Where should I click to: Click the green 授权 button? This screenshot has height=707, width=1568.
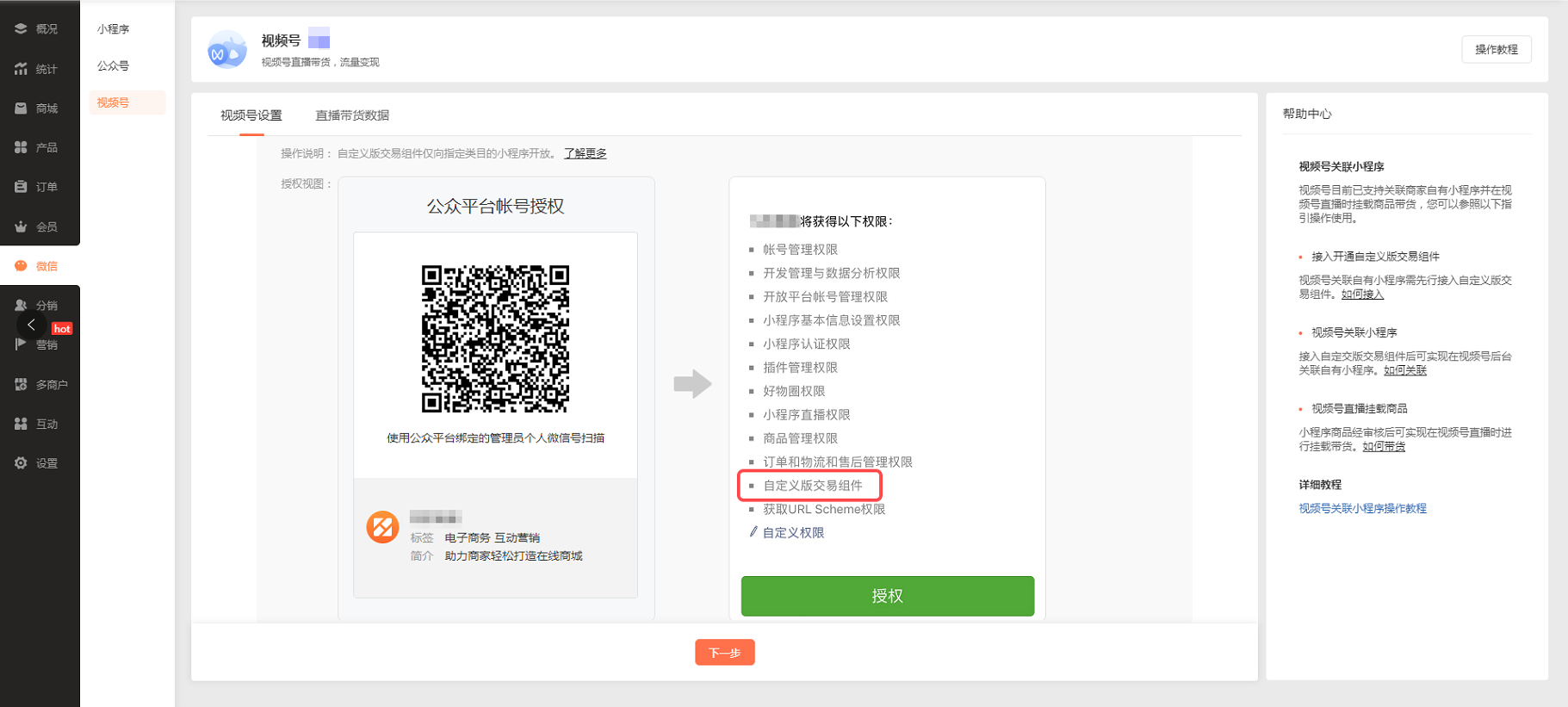[887, 596]
